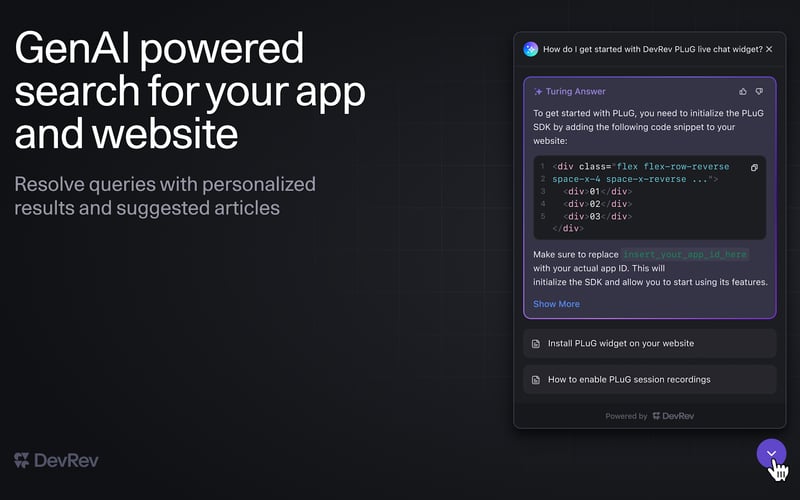The height and width of the screenshot is (500, 800).
Task: Click the colorful AI avatar icon beside the query
Action: [531, 49]
